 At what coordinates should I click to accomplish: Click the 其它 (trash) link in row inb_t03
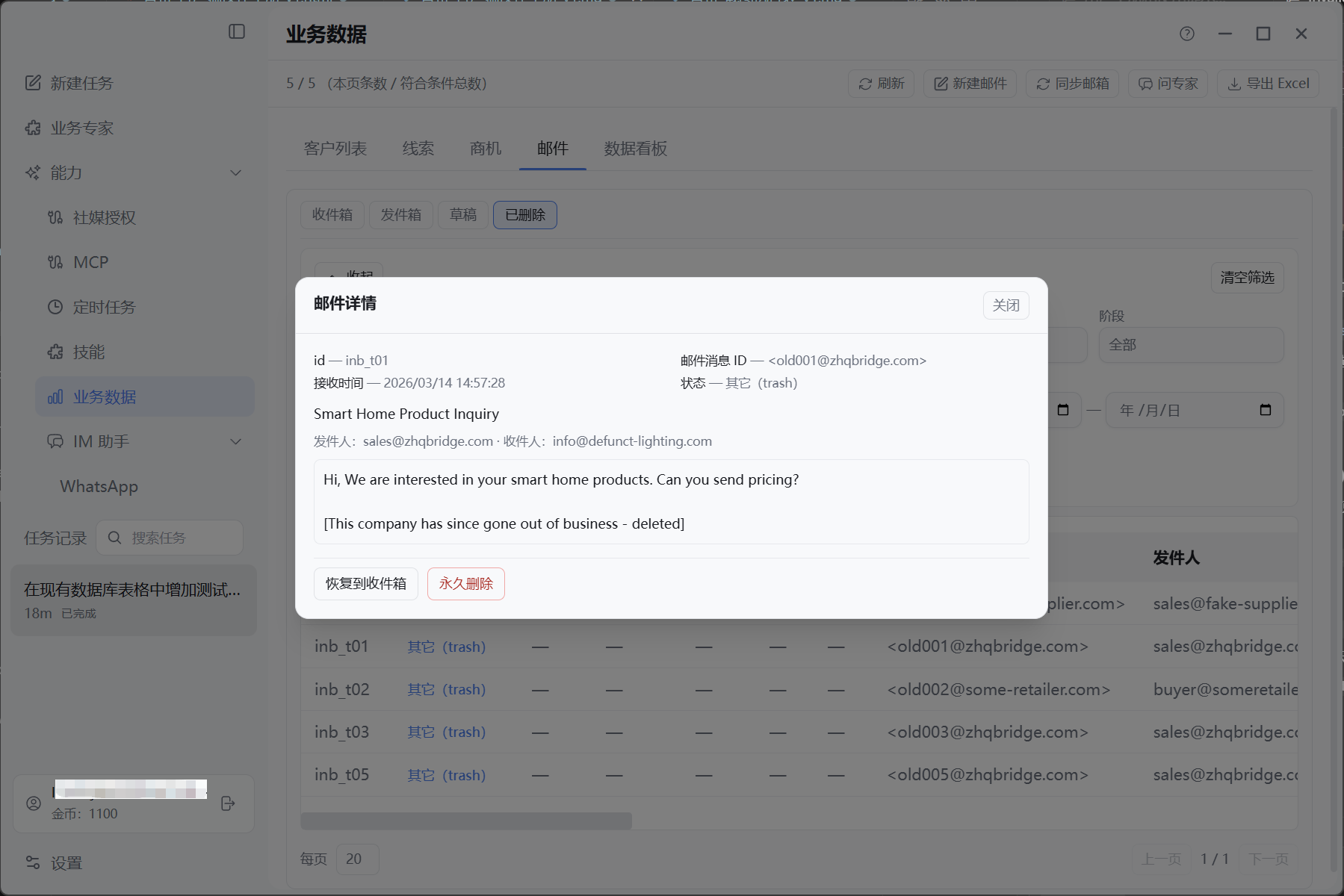point(447,732)
